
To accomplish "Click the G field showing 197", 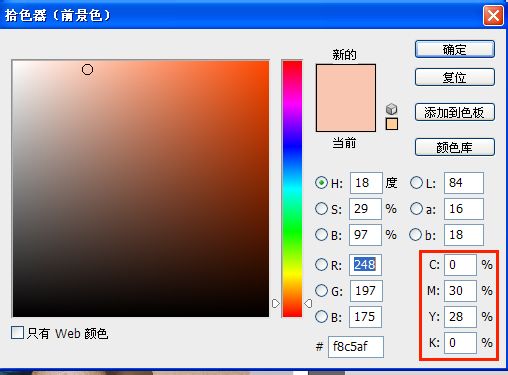I will coord(366,291).
